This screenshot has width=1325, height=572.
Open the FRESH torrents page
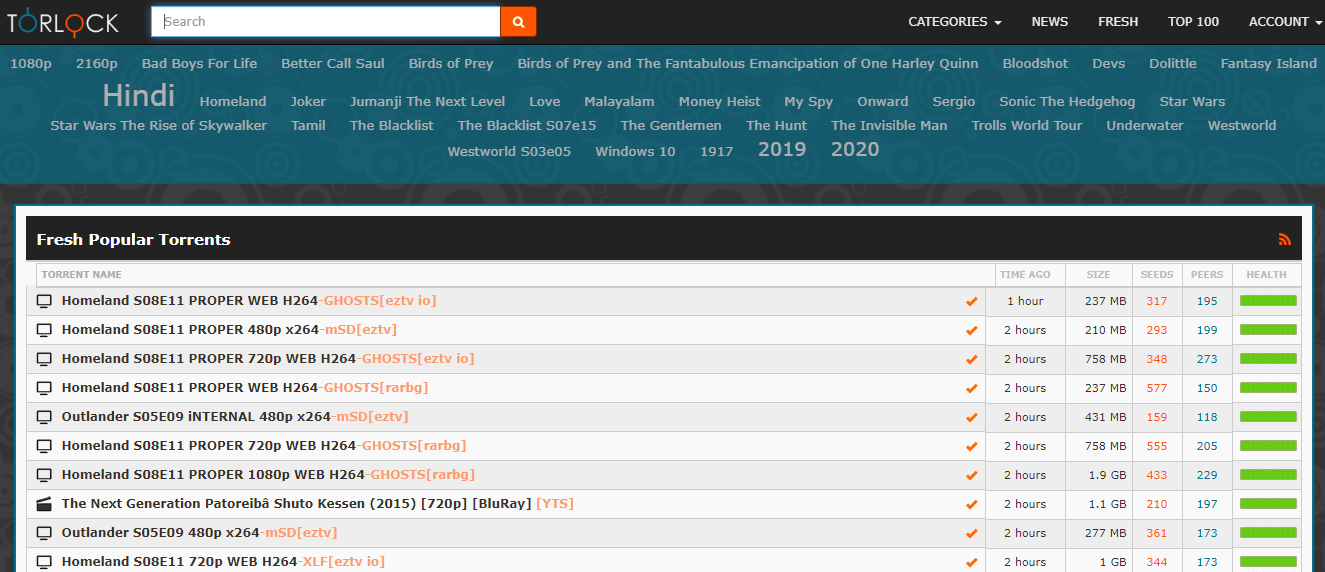pyautogui.click(x=1118, y=21)
